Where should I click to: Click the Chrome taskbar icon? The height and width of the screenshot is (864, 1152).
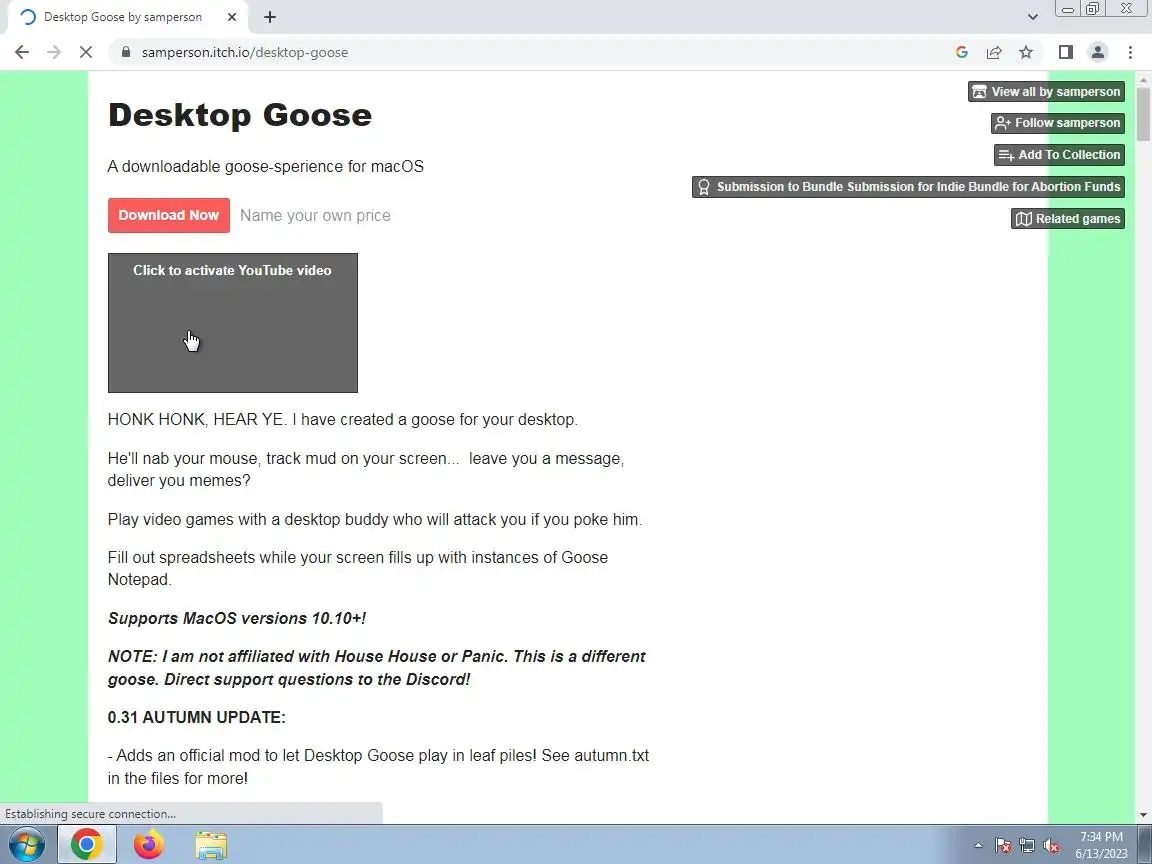coord(87,845)
